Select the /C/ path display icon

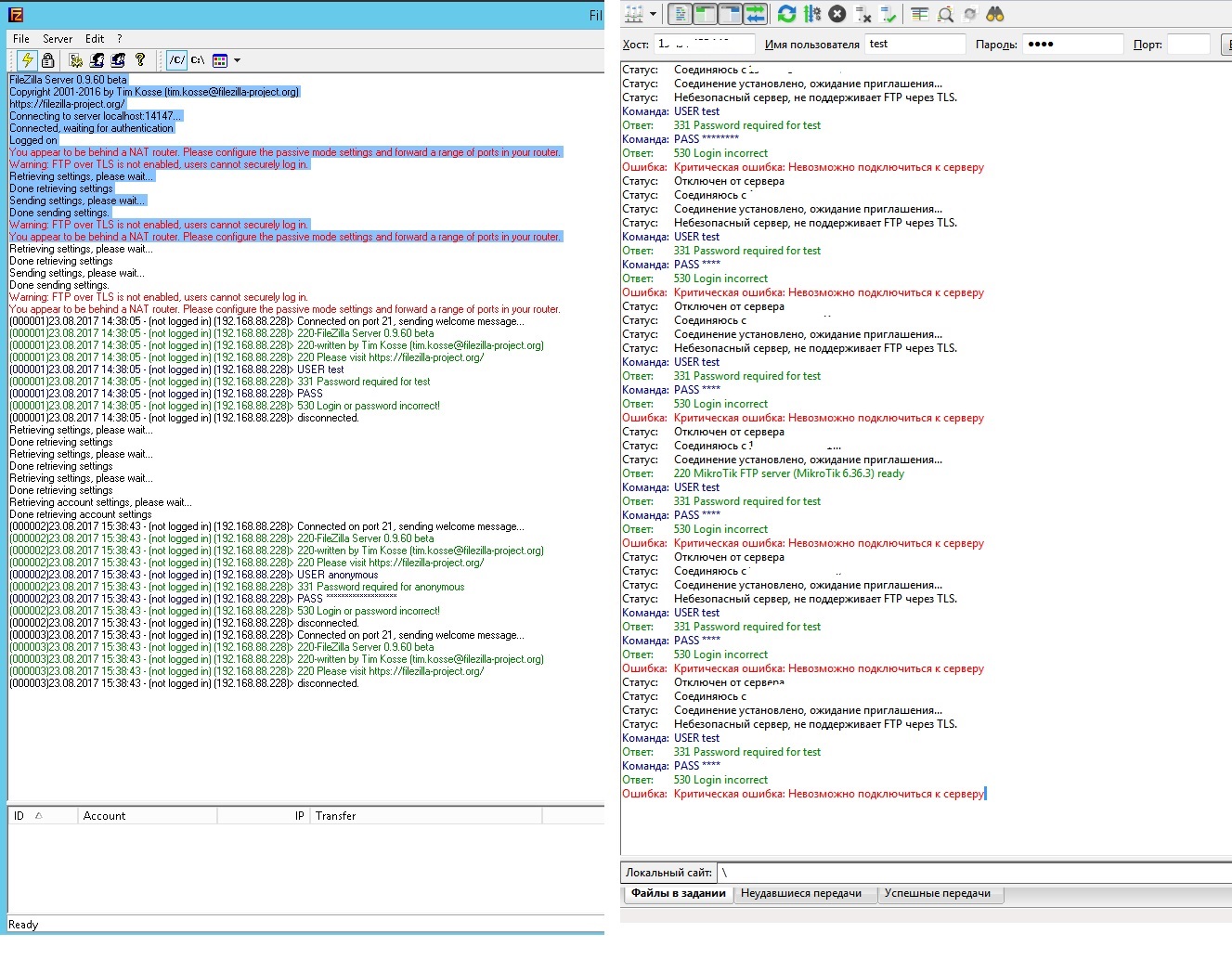click(x=177, y=60)
